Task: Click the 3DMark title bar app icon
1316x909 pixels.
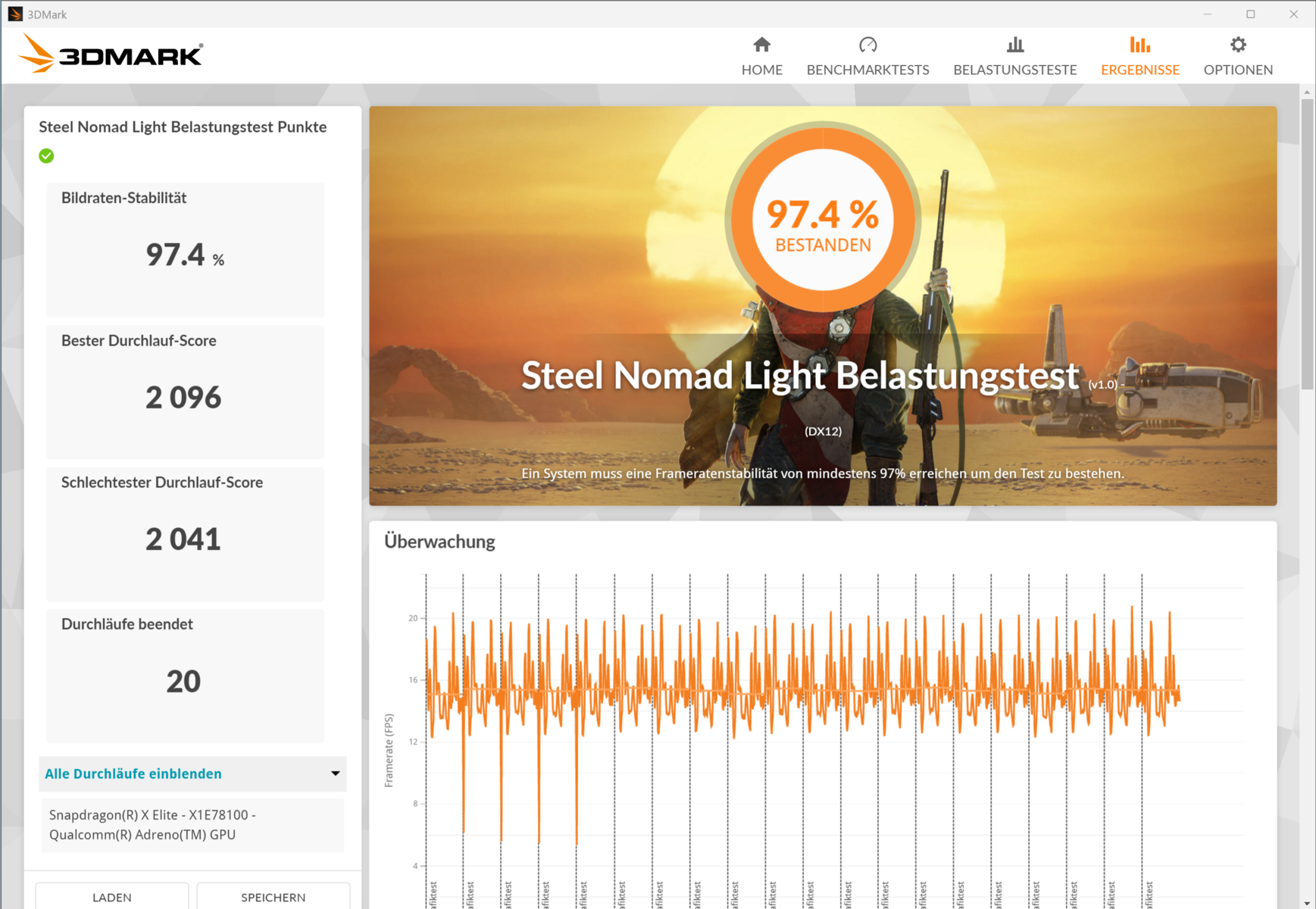Action: click(x=15, y=14)
